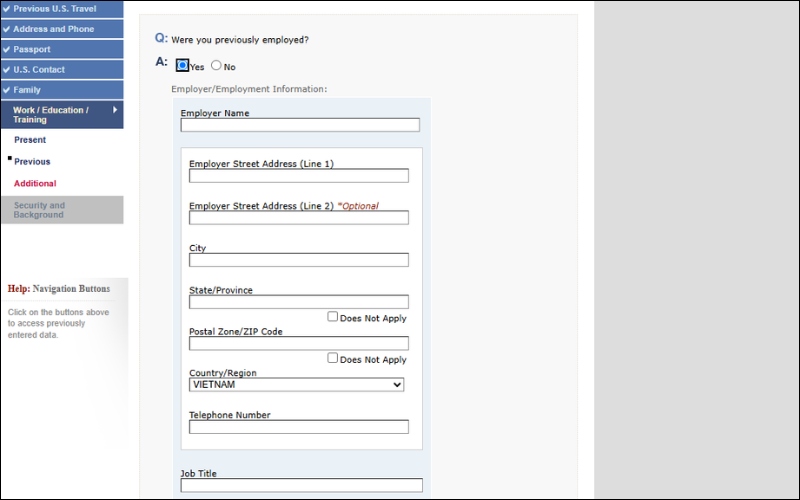Check Does Not Apply for Postal Zone/ZIP Code
The height and width of the screenshot is (500, 800).
pos(333,358)
